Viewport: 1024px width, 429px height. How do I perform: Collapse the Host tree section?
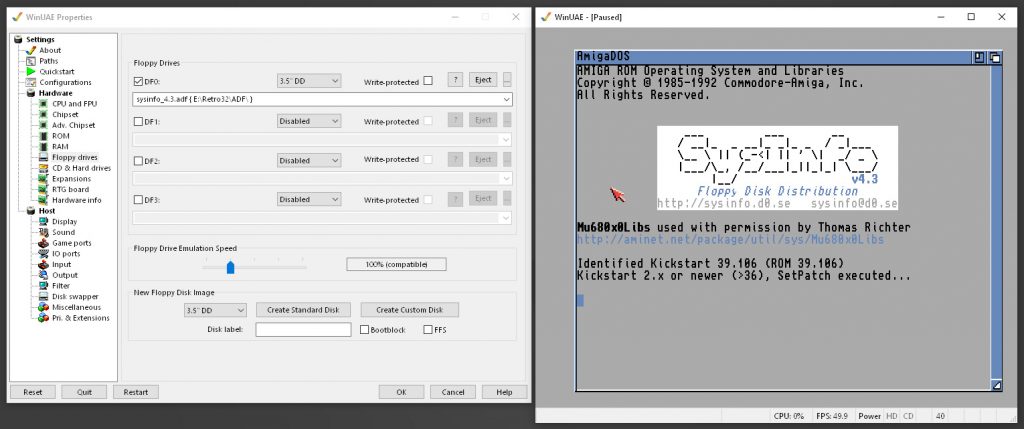(32, 211)
